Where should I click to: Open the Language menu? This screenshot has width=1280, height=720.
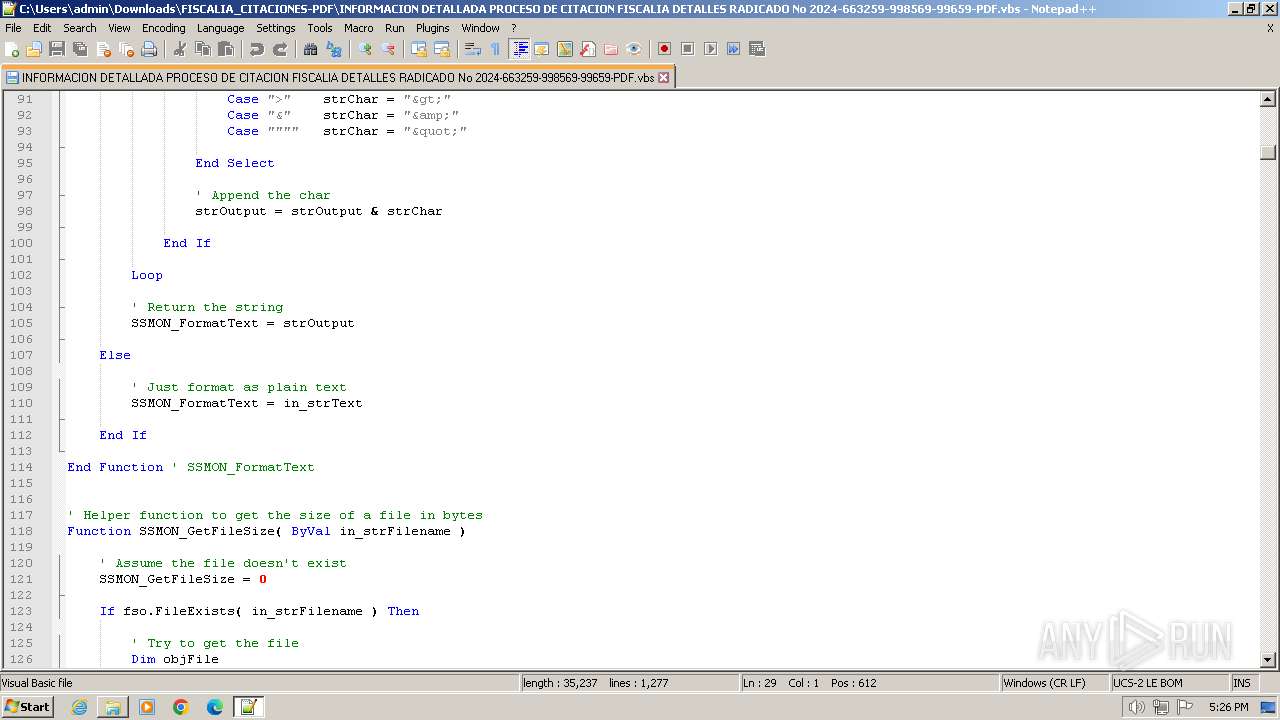(x=220, y=28)
